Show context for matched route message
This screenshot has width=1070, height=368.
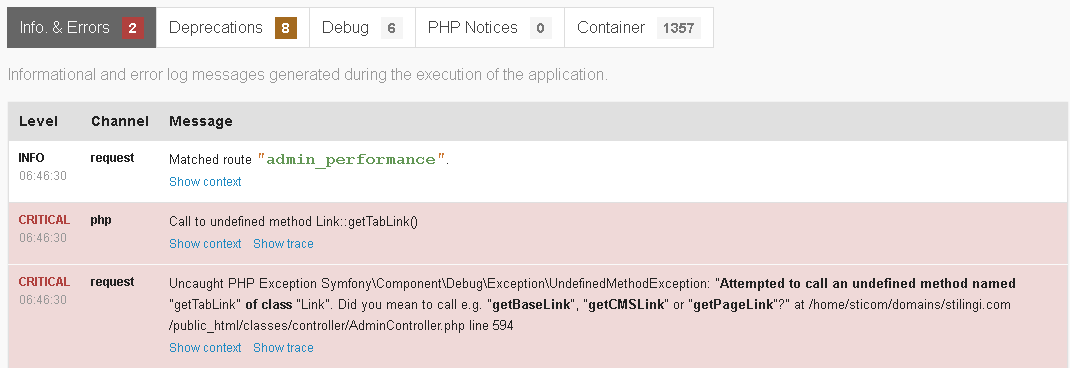pyautogui.click(x=205, y=182)
